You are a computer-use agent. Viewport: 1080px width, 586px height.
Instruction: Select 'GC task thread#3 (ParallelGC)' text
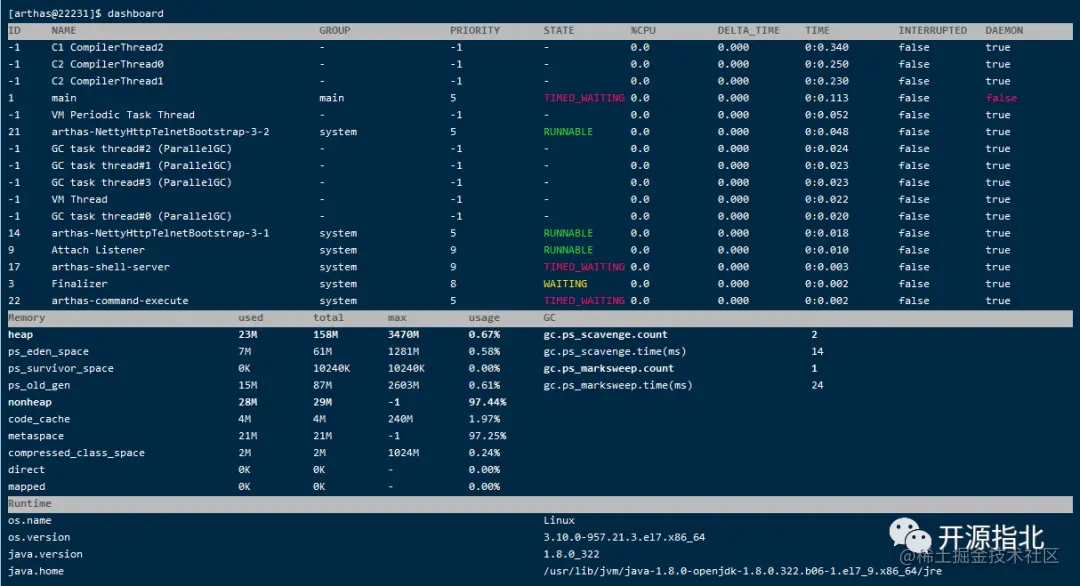(141, 182)
